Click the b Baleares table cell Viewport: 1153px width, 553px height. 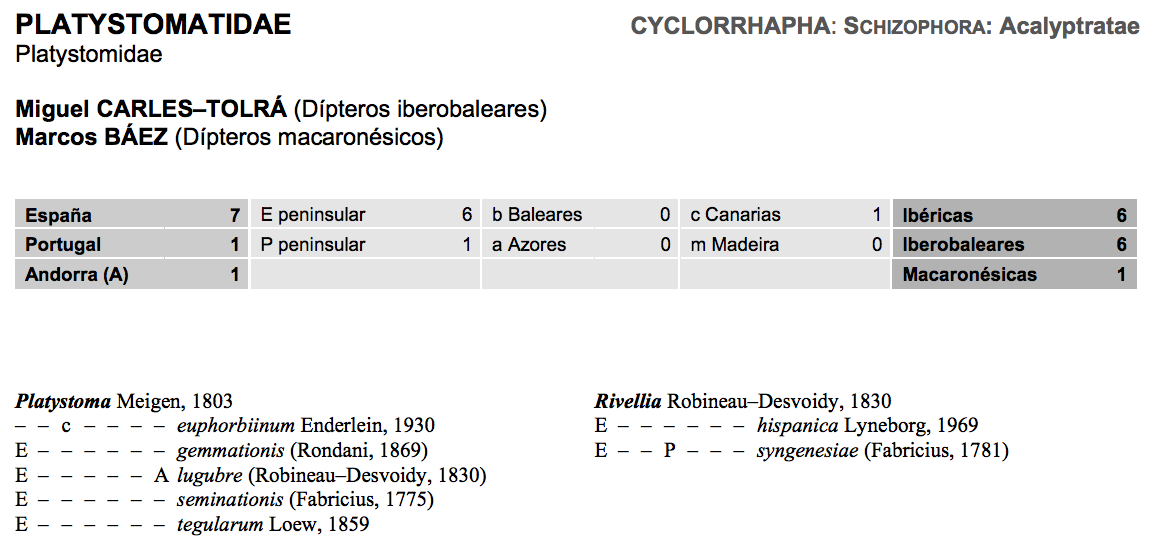[x=580, y=215]
